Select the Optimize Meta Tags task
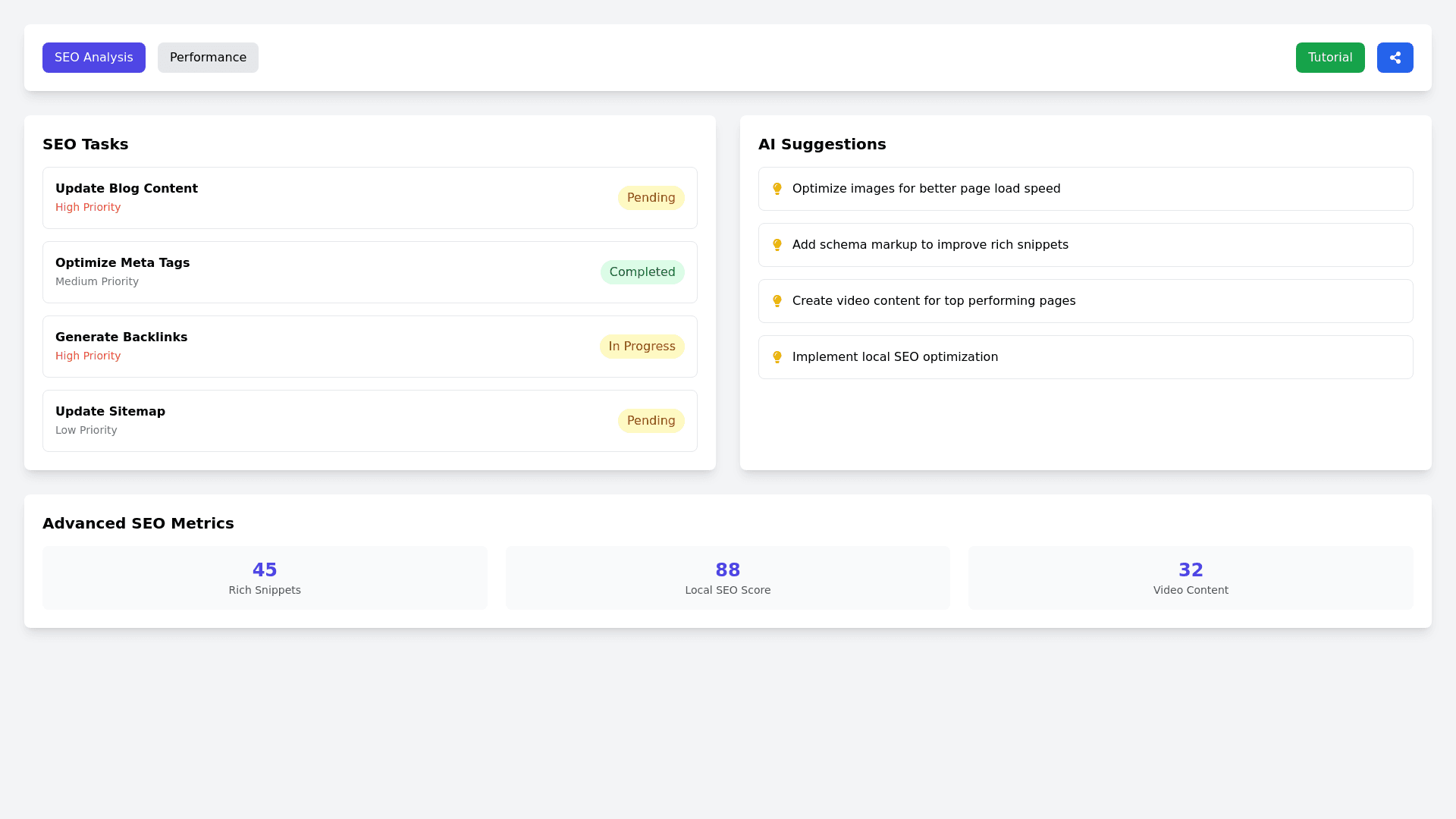 tap(123, 263)
